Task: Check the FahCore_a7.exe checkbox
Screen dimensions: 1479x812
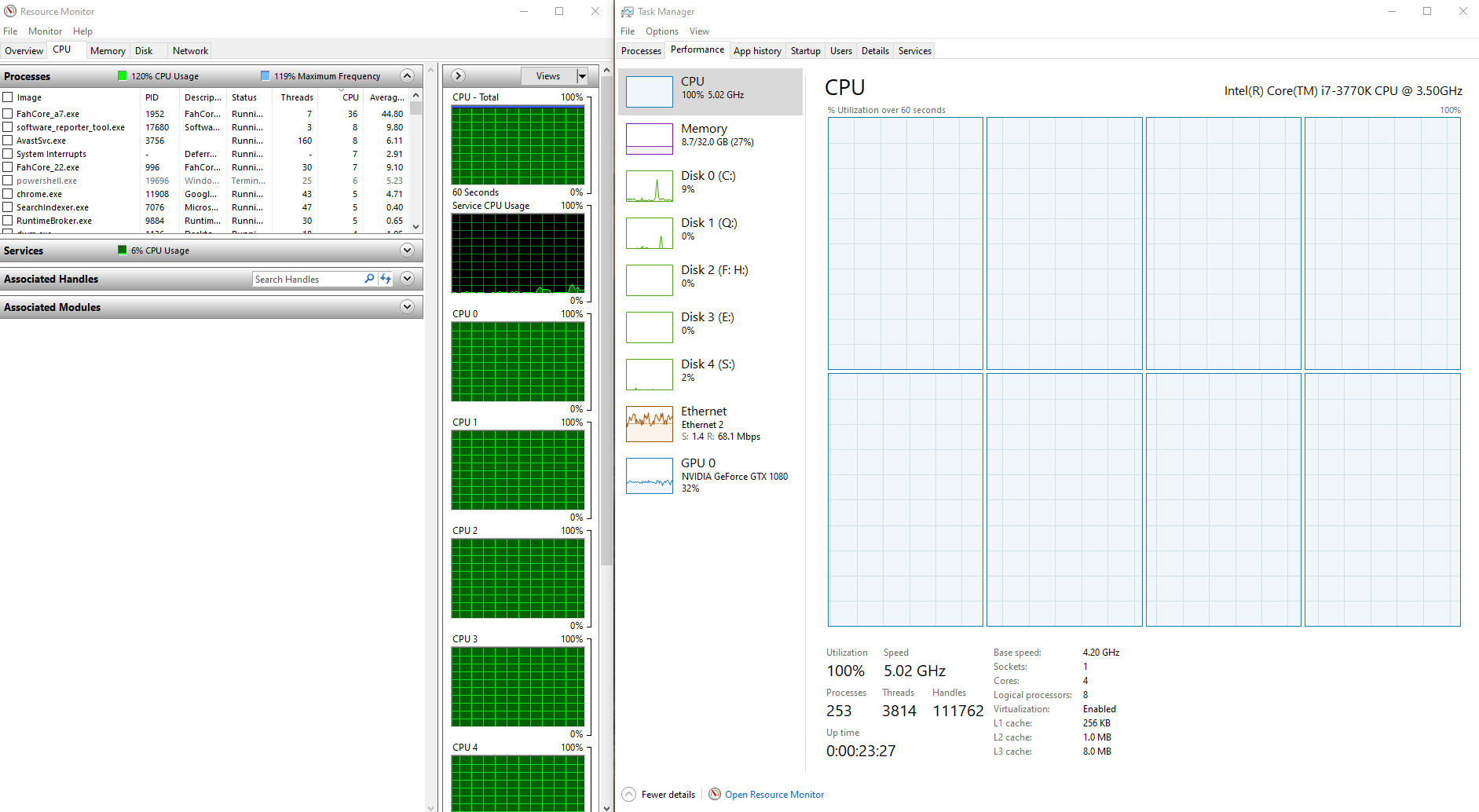Action: [x=8, y=114]
